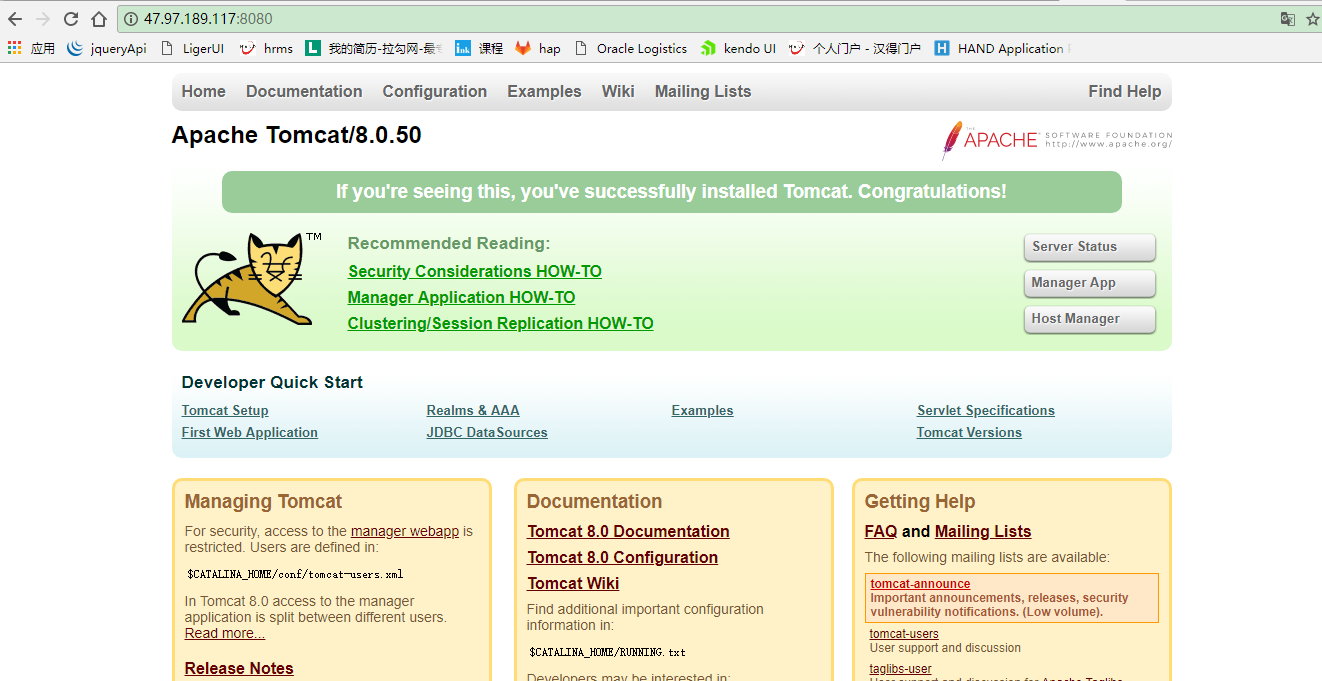Open the jqueryApi bookmark

[x=107, y=48]
